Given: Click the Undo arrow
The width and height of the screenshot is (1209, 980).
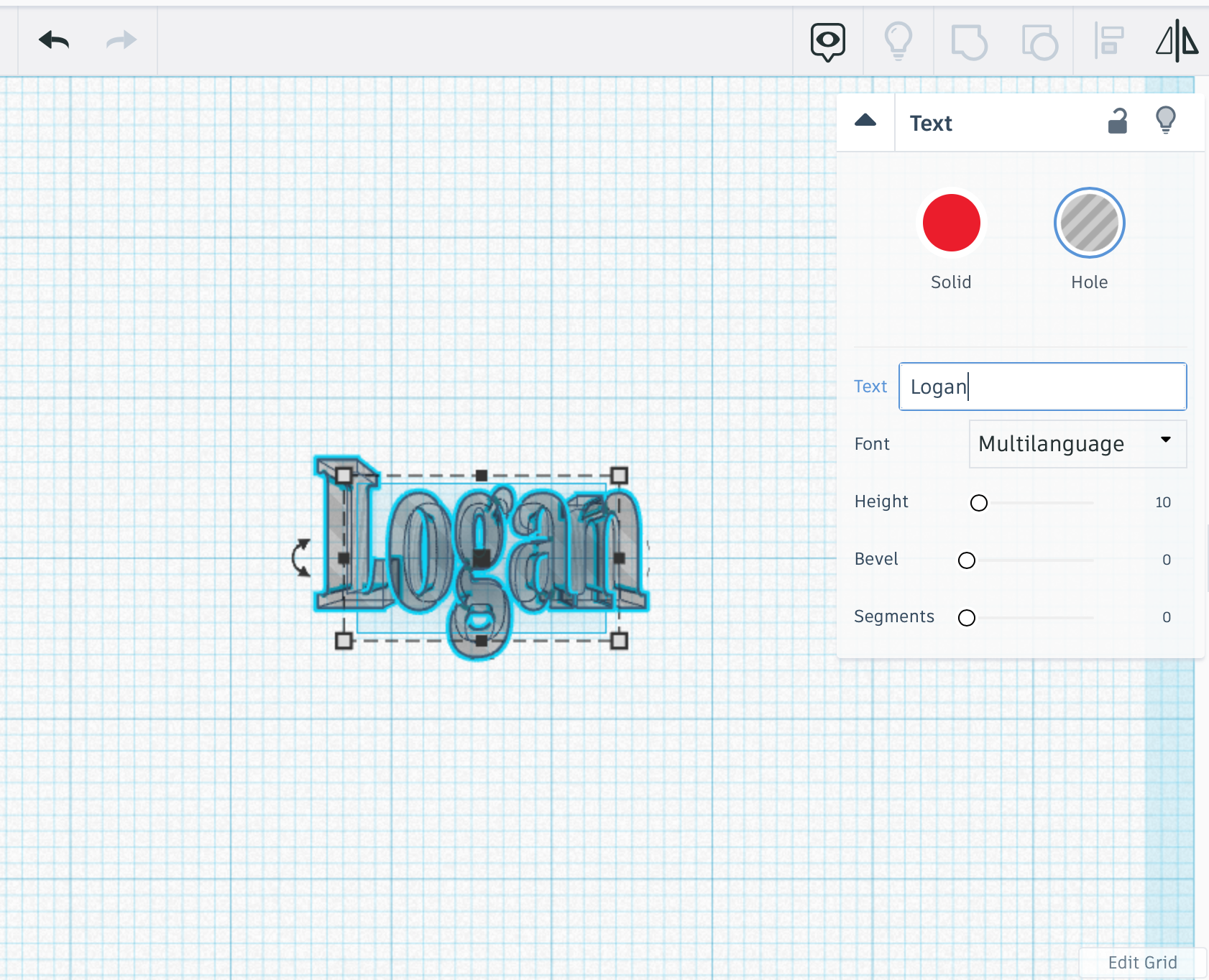Looking at the screenshot, I should point(54,40).
